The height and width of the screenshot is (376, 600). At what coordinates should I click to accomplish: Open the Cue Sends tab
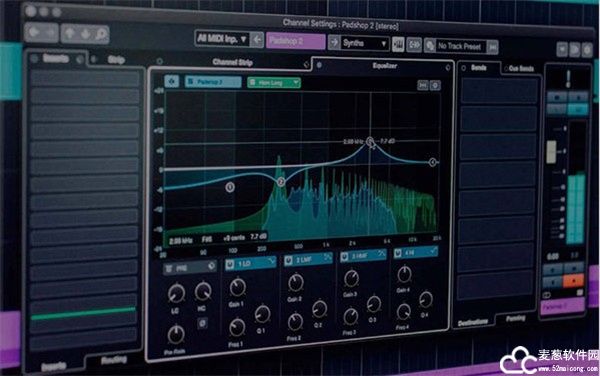521,69
